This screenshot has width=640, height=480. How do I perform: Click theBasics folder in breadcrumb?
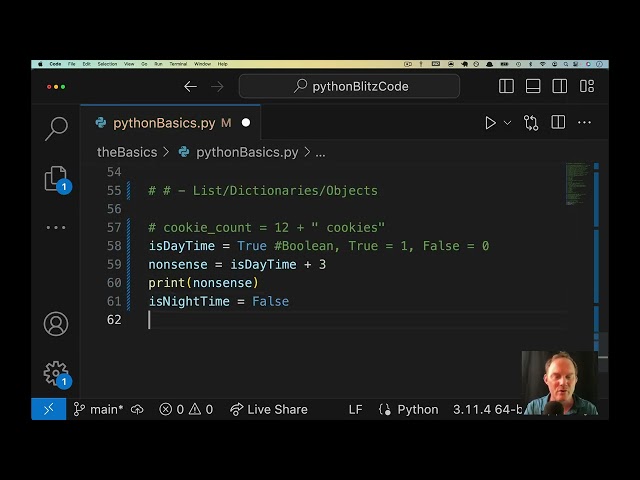(127, 152)
